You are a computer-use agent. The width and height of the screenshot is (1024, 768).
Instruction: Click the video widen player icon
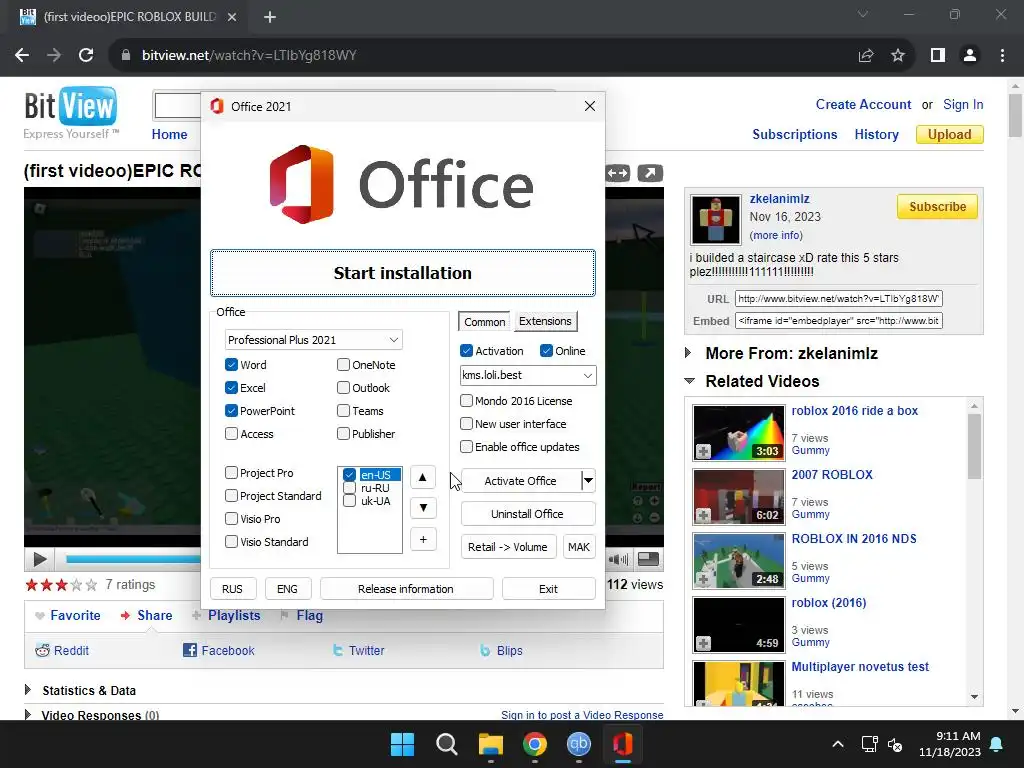coord(618,173)
